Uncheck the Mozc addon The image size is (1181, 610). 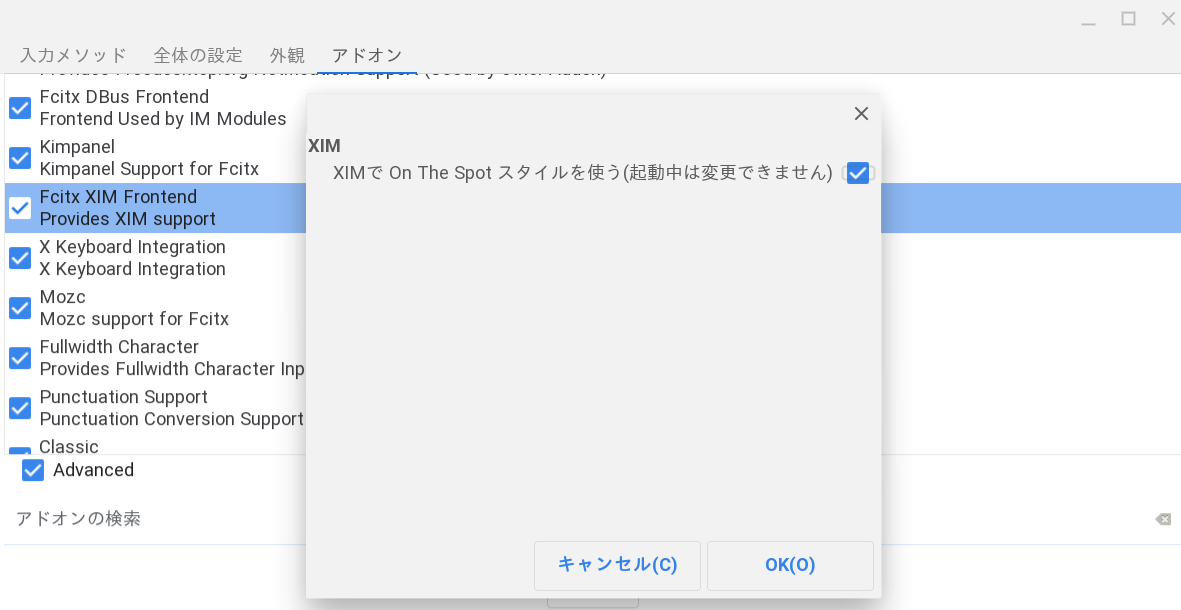tap(20, 308)
